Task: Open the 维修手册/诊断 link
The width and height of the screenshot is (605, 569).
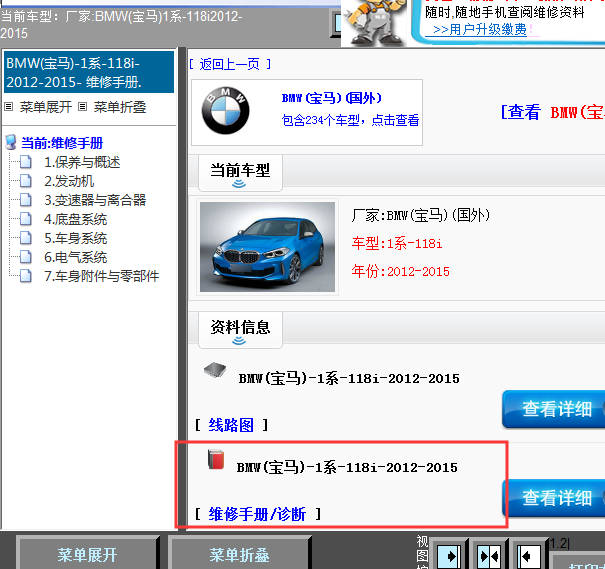Action: tap(257, 514)
